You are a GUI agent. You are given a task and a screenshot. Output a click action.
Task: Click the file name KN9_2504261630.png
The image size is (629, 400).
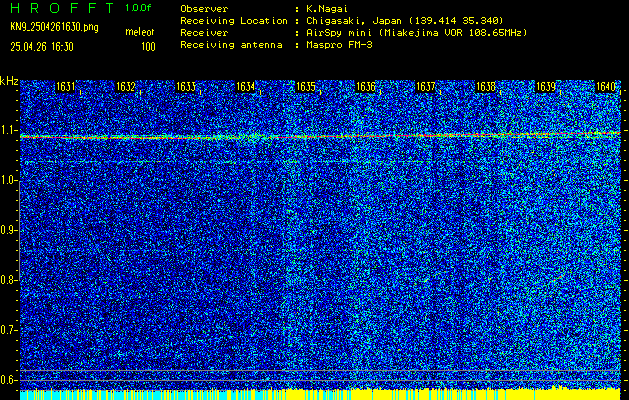tap(54, 27)
